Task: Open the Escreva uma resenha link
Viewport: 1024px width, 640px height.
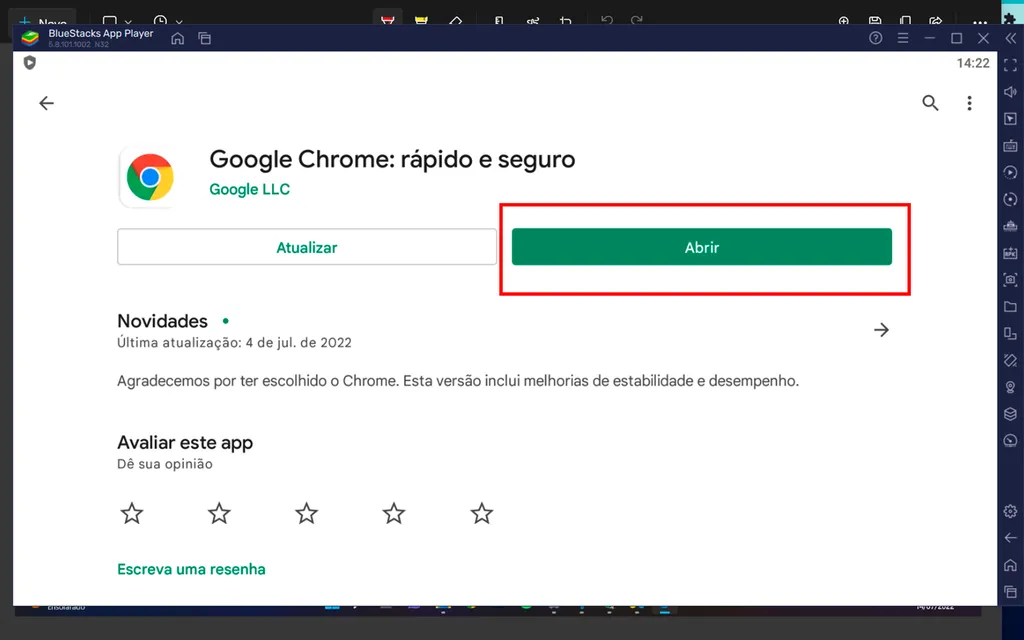Action: click(191, 569)
